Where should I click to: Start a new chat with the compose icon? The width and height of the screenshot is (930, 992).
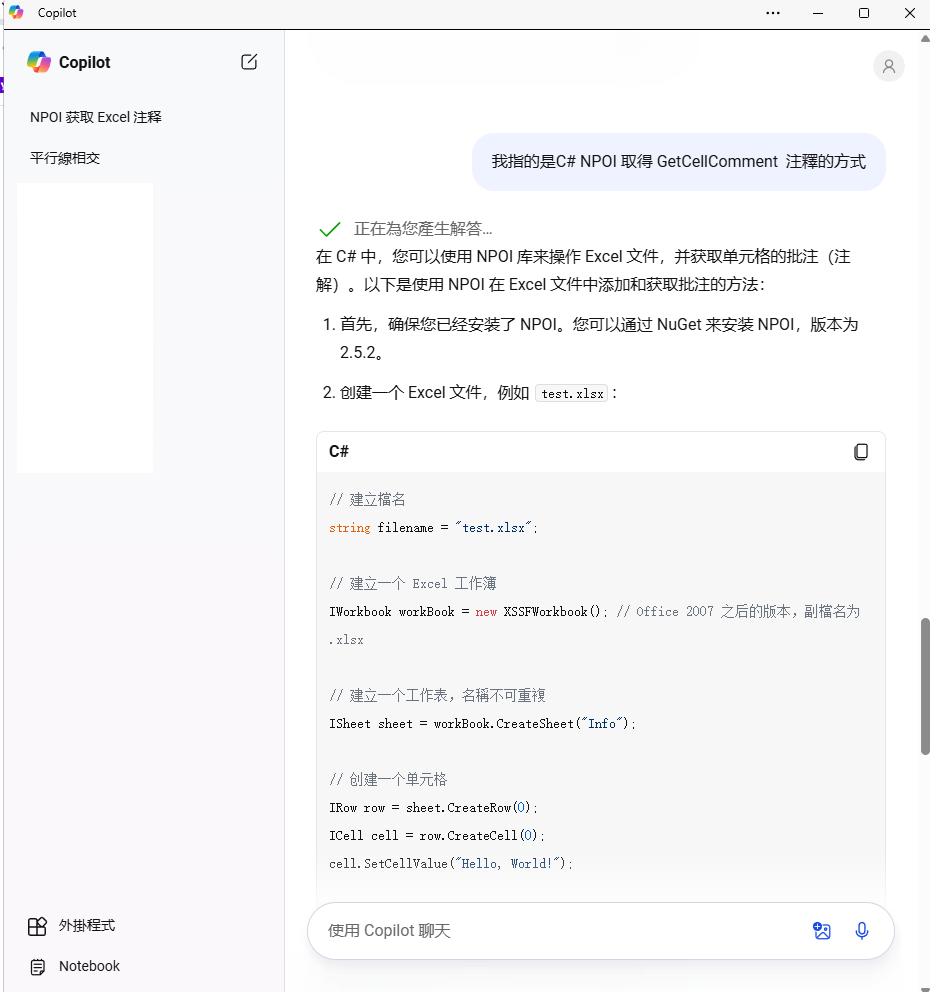(249, 62)
